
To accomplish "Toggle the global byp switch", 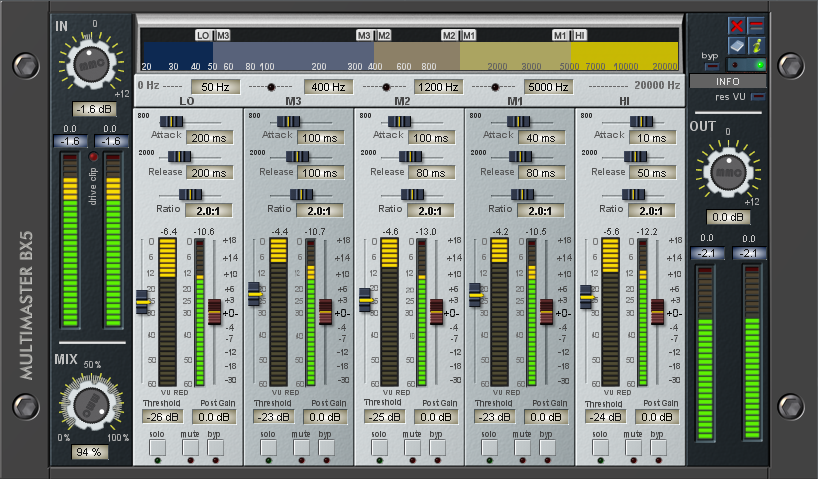I will [712, 66].
